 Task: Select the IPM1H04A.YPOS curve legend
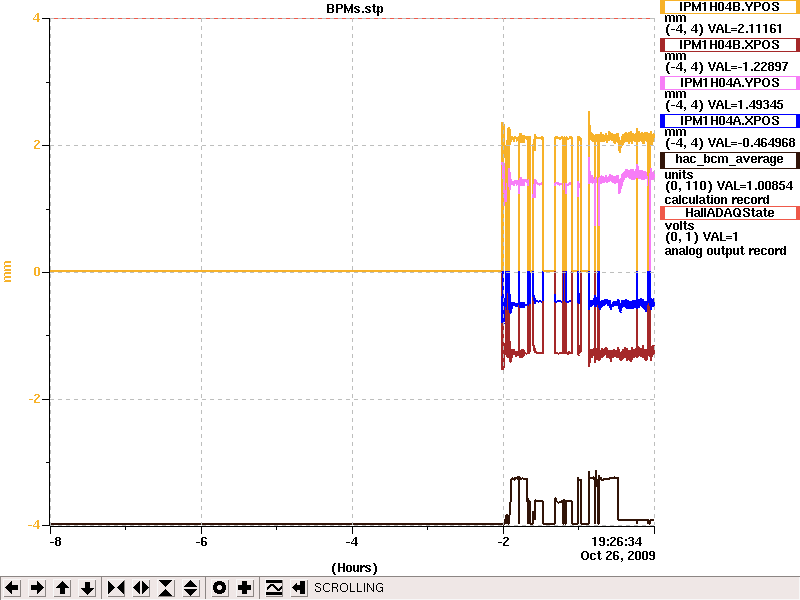coord(730,83)
